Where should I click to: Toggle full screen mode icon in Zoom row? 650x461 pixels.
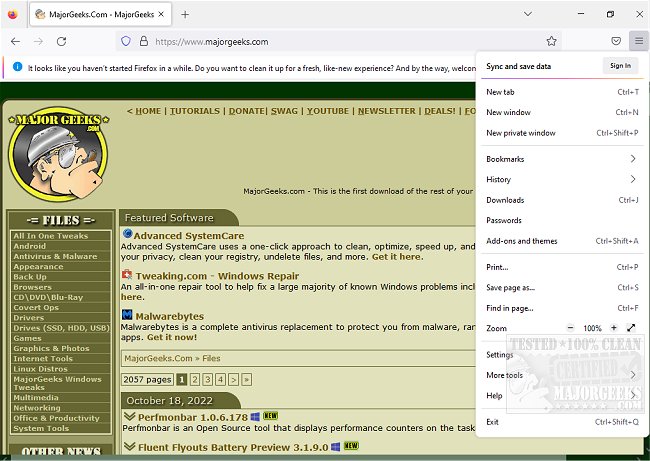click(x=631, y=328)
